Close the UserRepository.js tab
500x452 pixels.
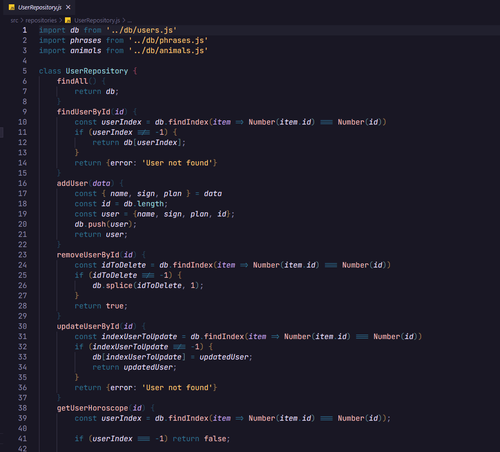[68, 7]
